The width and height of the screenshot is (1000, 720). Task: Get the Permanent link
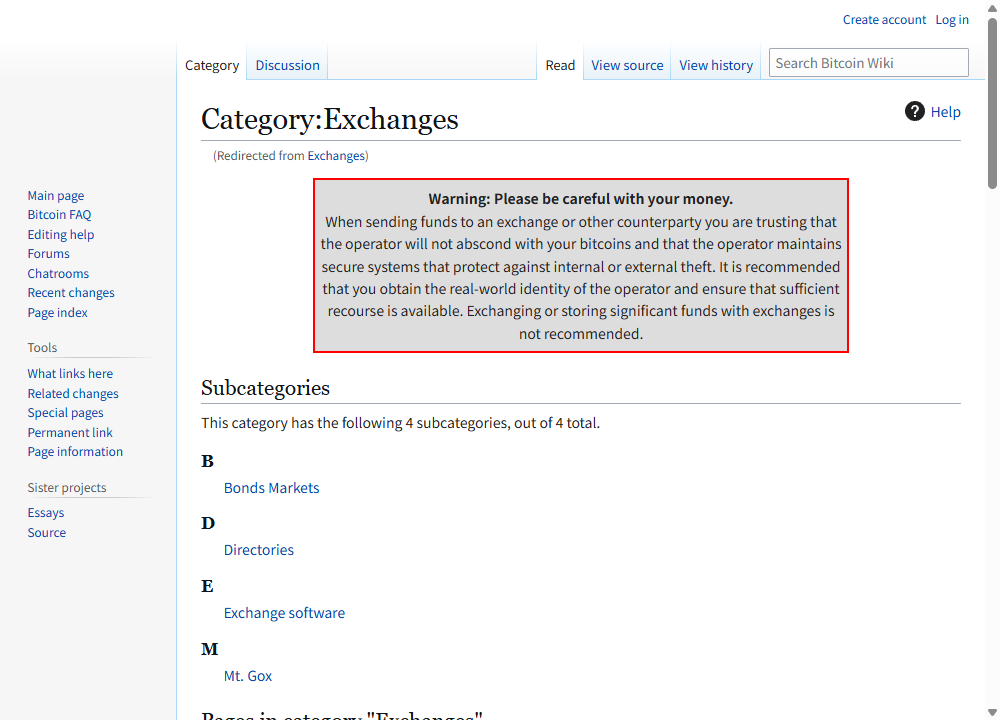[x=70, y=432]
